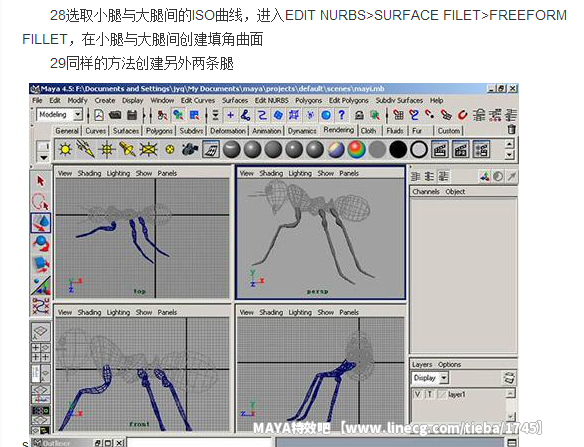
Task: Click the New Scene icon on status line
Action: (99, 115)
